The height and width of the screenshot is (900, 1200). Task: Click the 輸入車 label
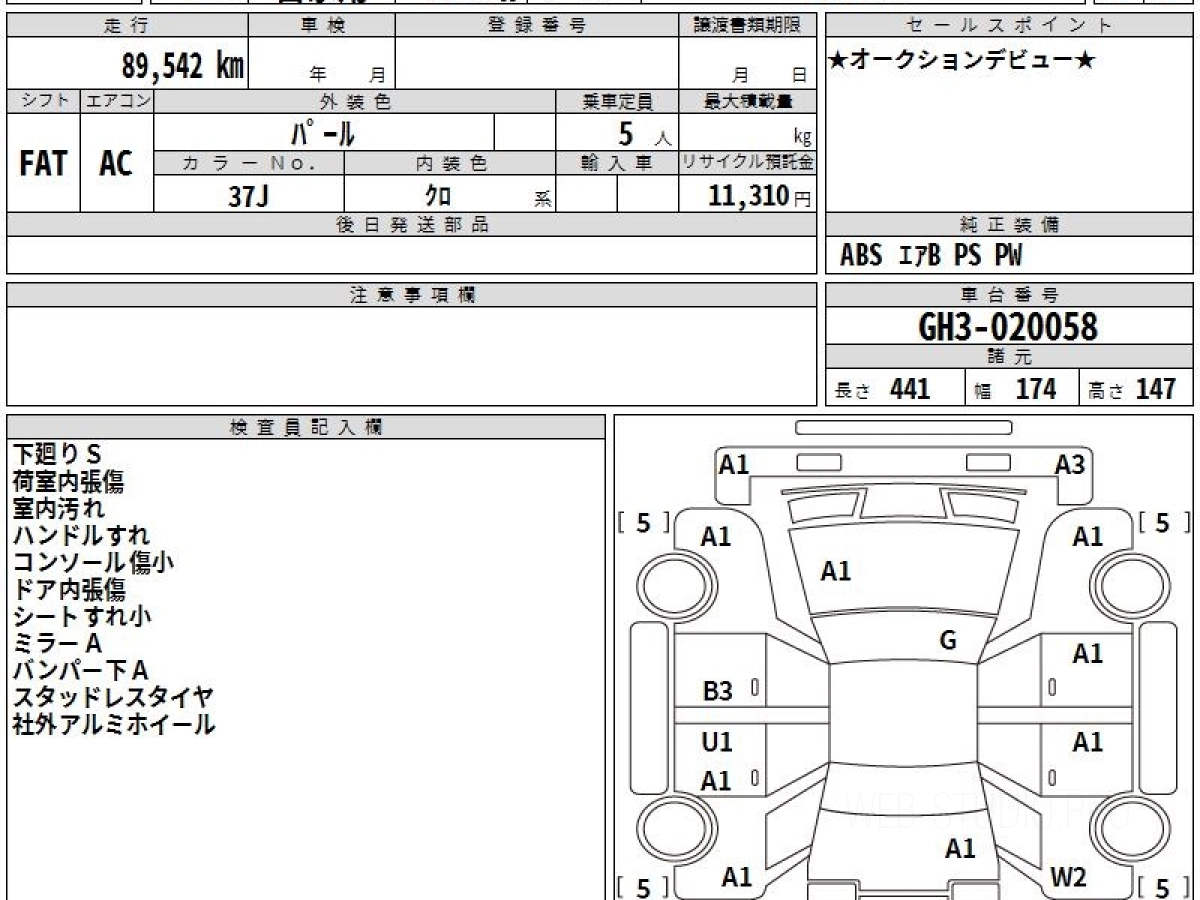tap(617, 164)
